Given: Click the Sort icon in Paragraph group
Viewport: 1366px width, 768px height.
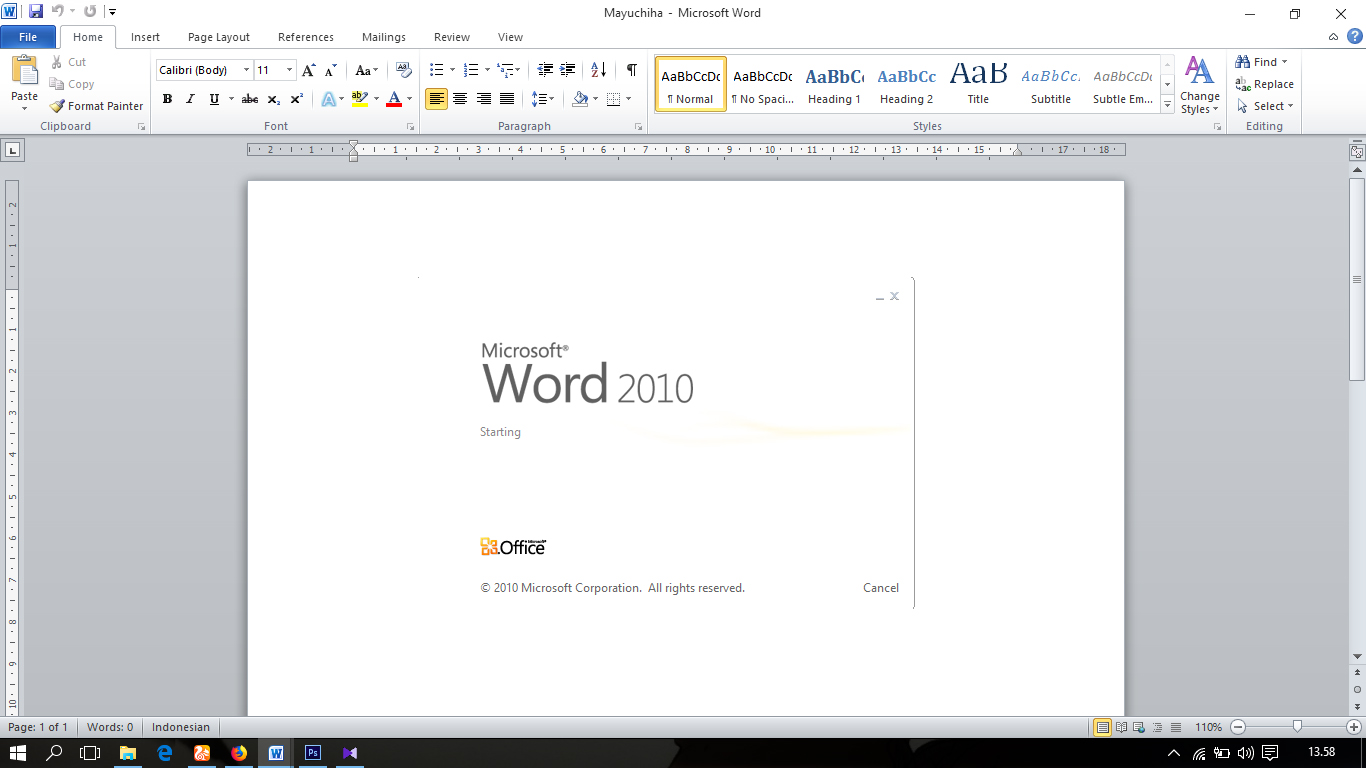Looking at the screenshot, I should [597, 70].
